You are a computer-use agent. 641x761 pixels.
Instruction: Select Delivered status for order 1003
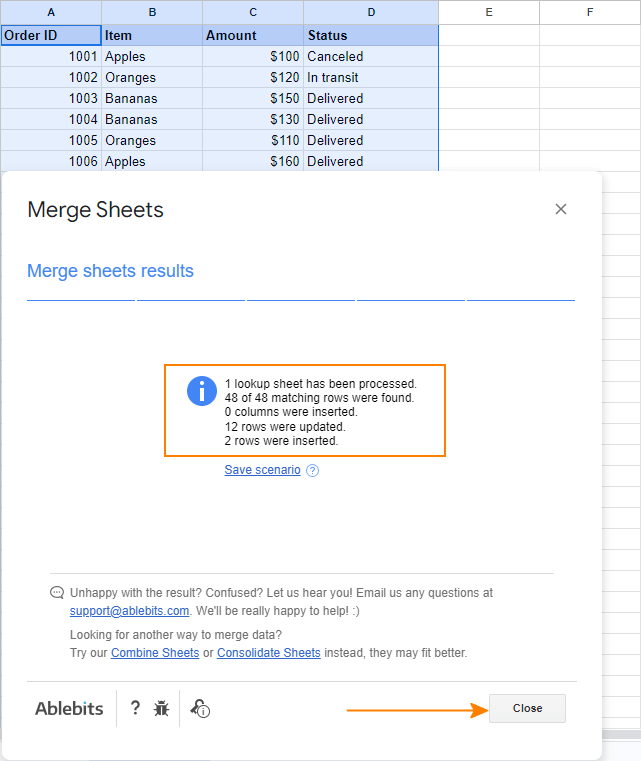(371, 98)
